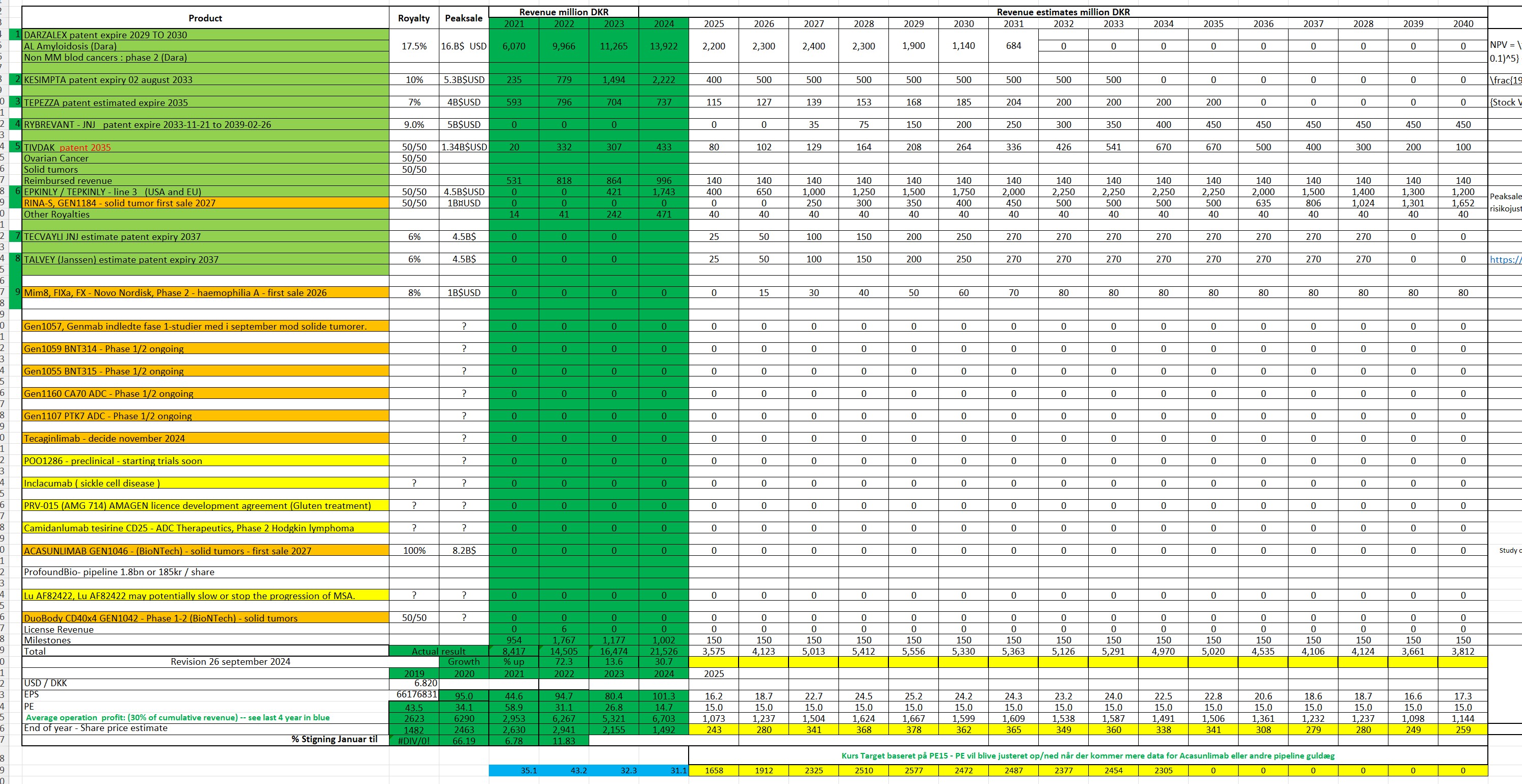The height and width of the screenshot is (784, 1522).
Task: Select the "Royalty" column header
Action: [x=413, y=18]
